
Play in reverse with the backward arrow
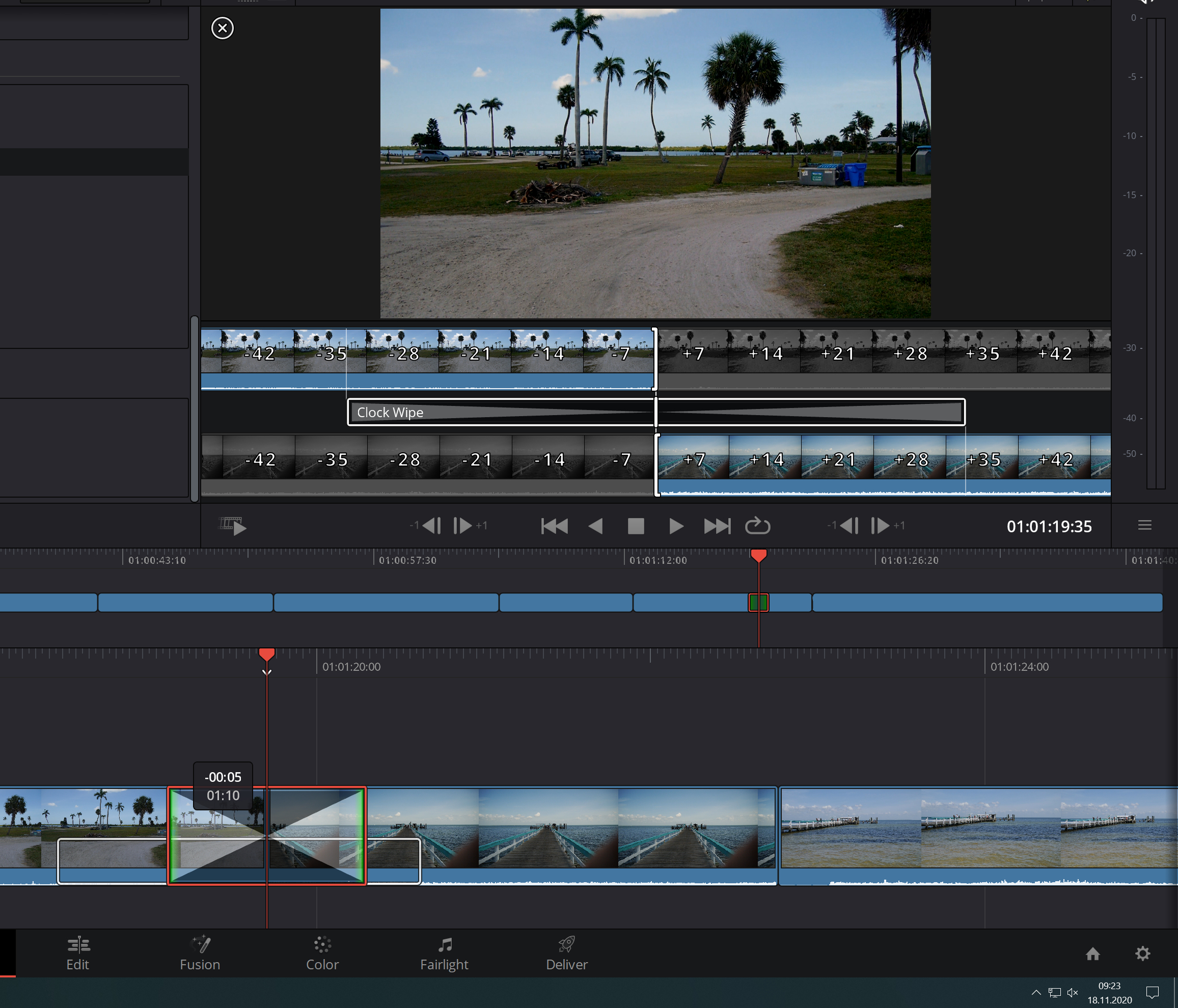(595, 527)
